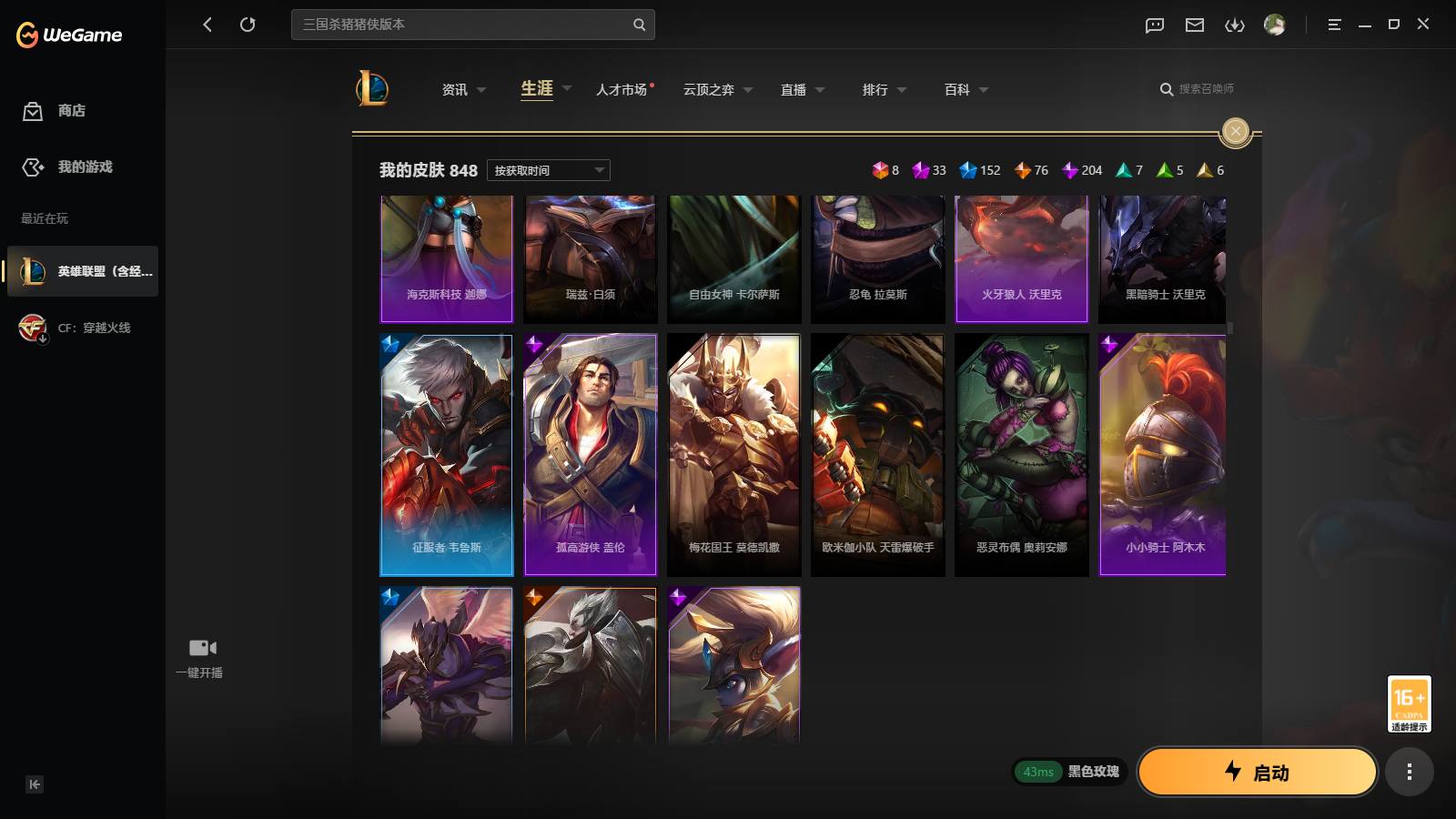Filter by the orange gem count 76

pyautogui.click(x=1031, y=170)
